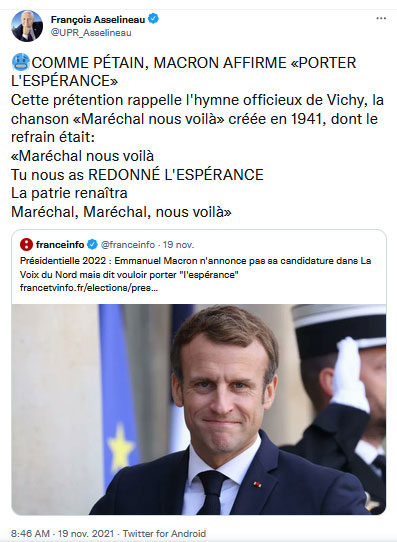Click franceinfo's verified checkmark badge
Screen dimensions: 397x542
tap(92, 245)
